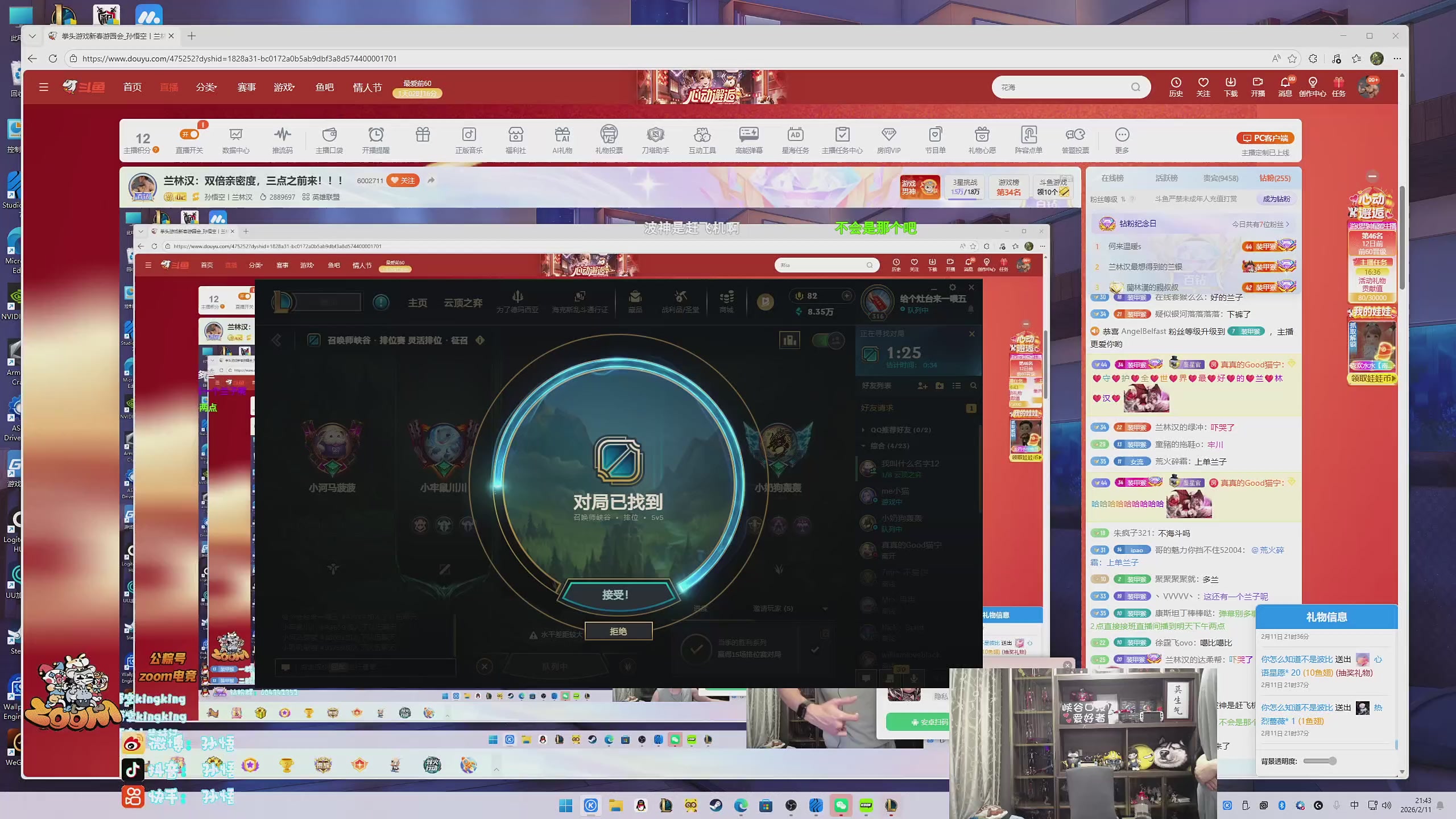This screenshot has height=819, width=1456.
Task: Switch to the 活跃榜 tab
Action: (x=1166, y=178)
